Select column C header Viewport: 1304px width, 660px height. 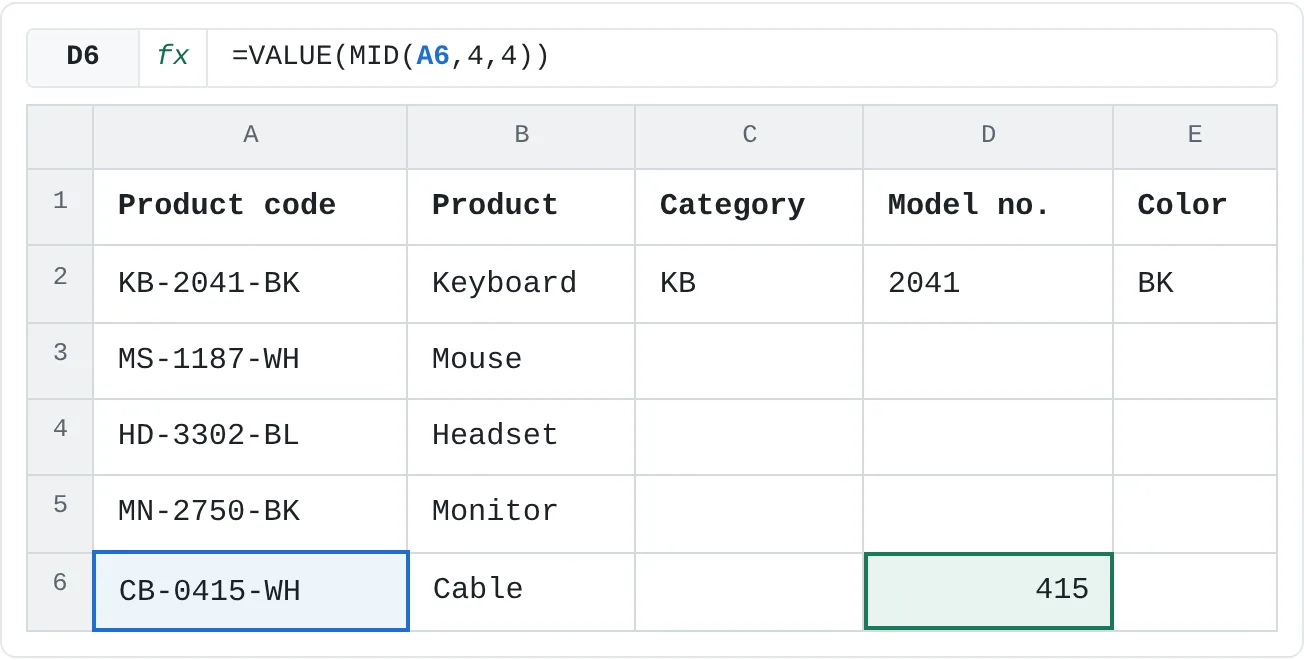click(x=749, y=136)
